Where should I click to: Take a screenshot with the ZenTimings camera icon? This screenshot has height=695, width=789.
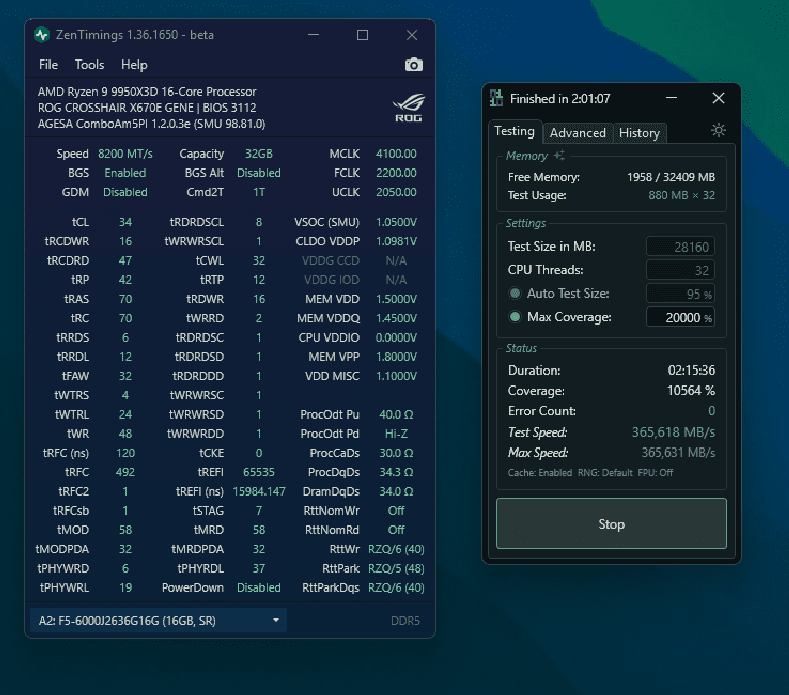(414, 64)
